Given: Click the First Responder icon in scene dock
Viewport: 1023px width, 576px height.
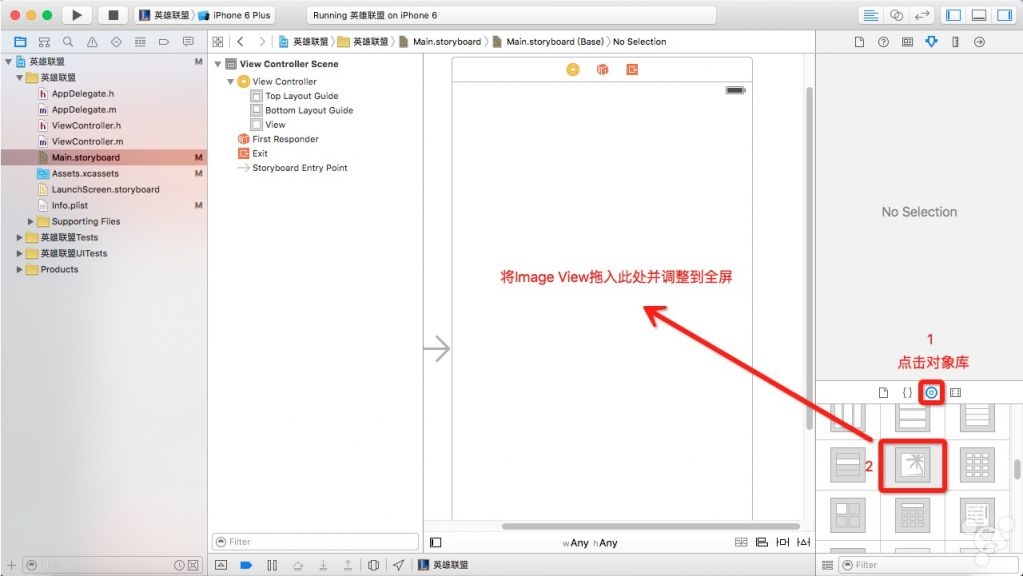Looking at the screenshot, I should 602,69.
